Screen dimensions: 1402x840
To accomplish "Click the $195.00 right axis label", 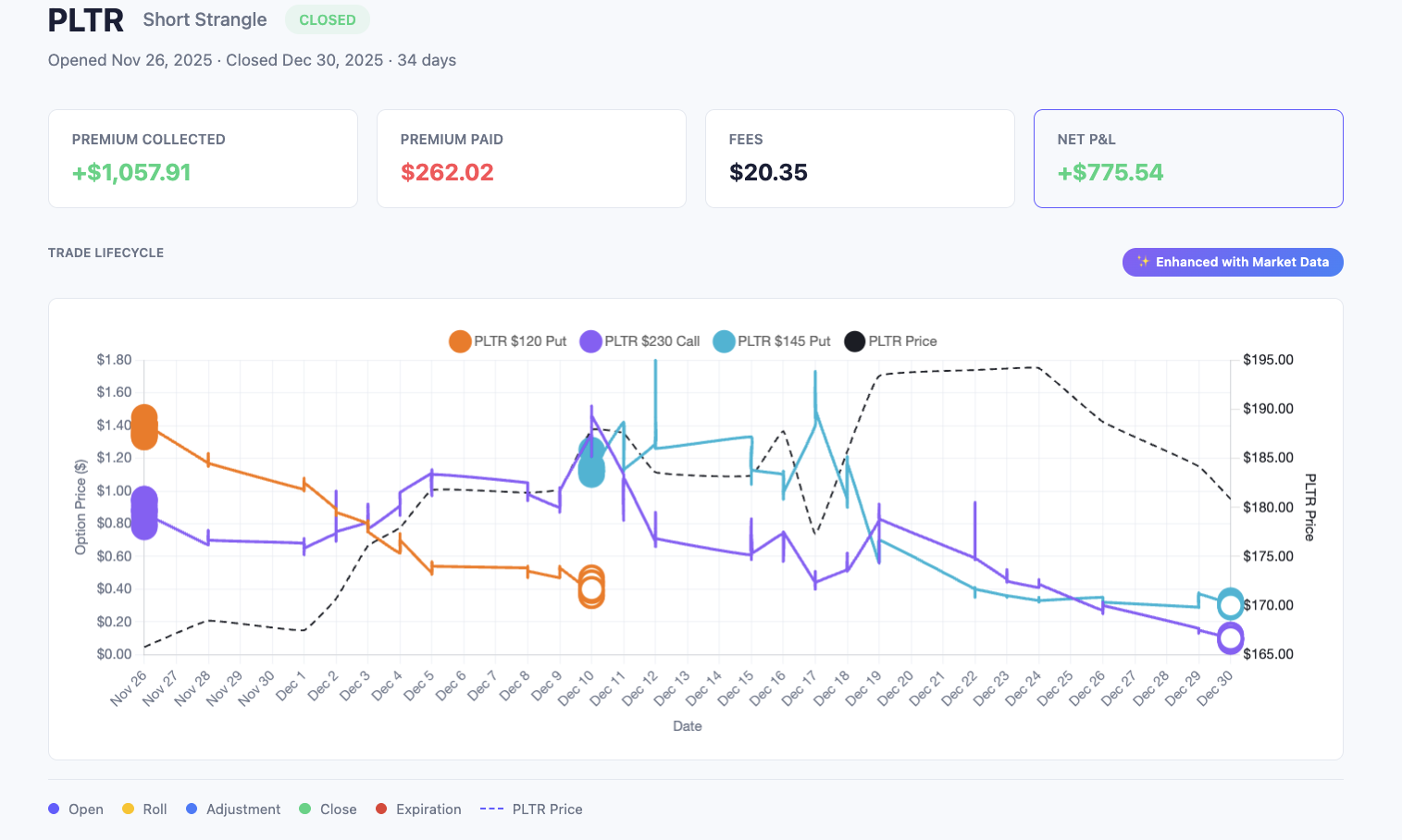I will coord(1268,360).
